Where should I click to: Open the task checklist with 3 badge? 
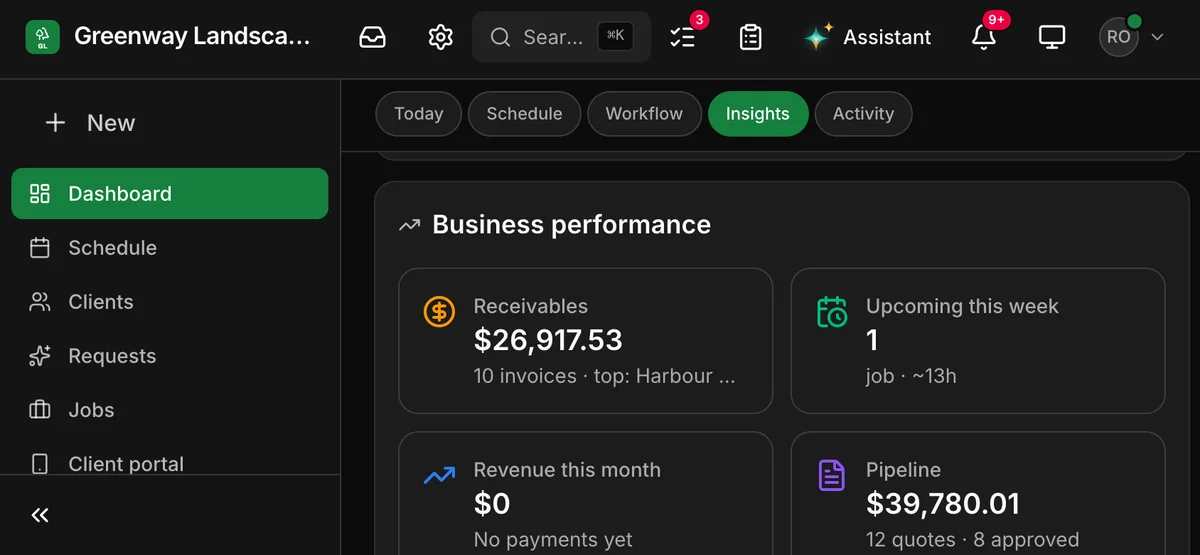[683, 37]
